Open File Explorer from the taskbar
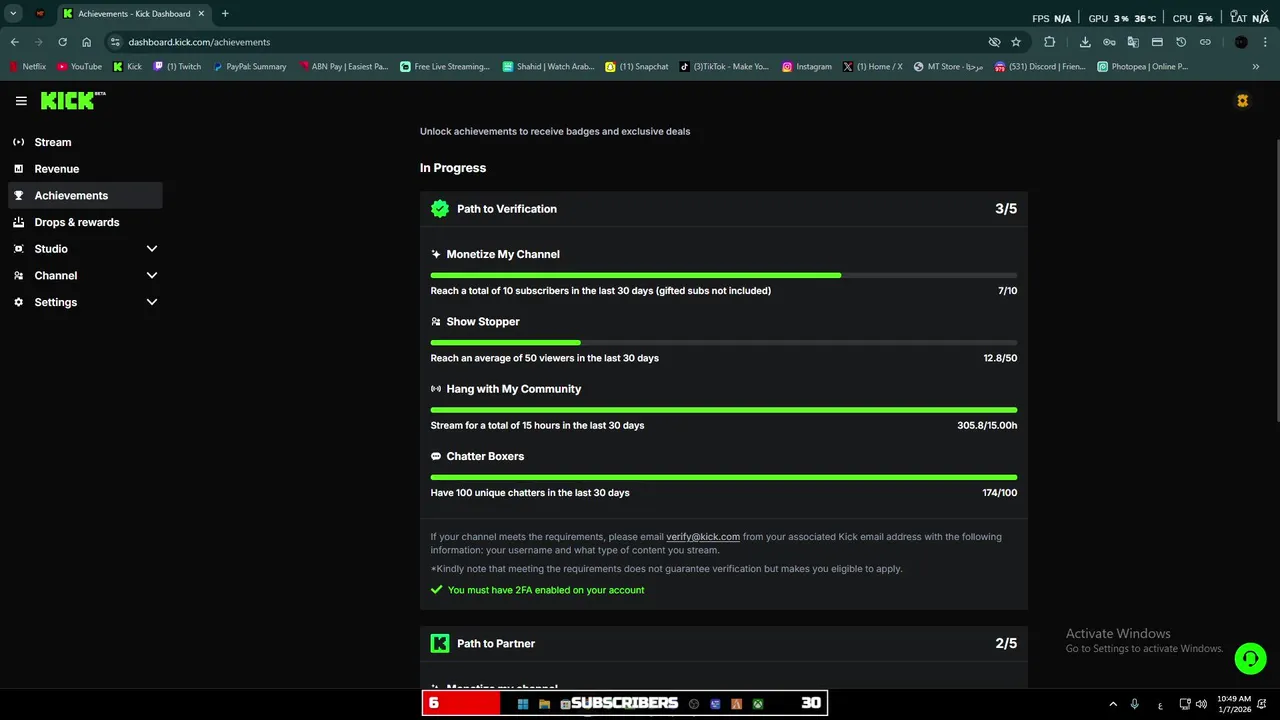The width and height of the screenshot is (1280, 720). pos(544,704)
